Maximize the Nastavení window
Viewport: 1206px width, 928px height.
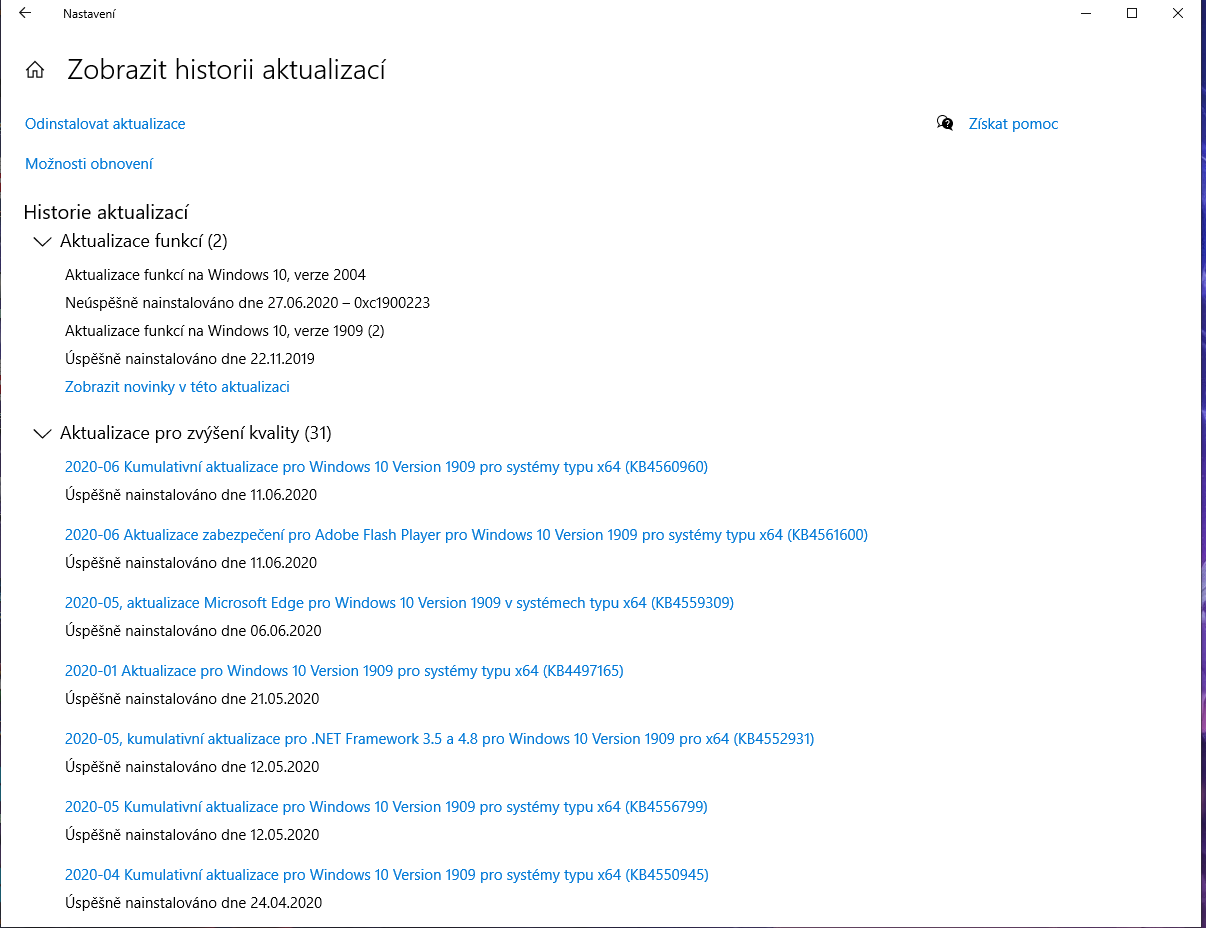1132,14
